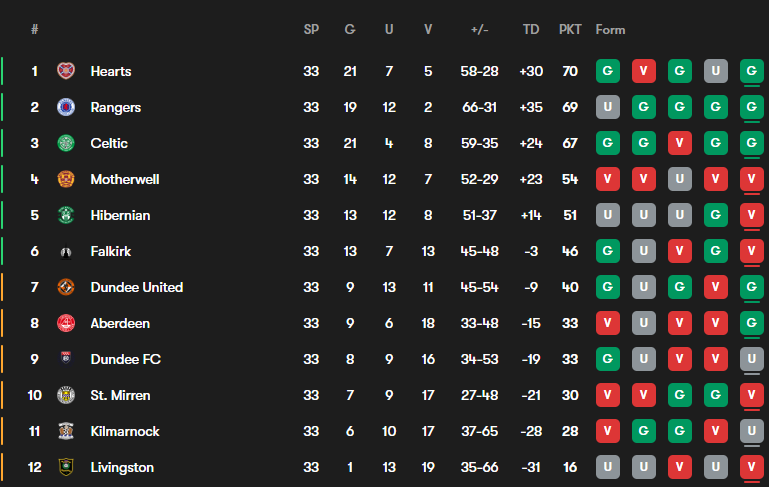Select Rangers' first grey U form badge
Image resolution: width=769 pixels, height=487 pixels.
(607, 107)
